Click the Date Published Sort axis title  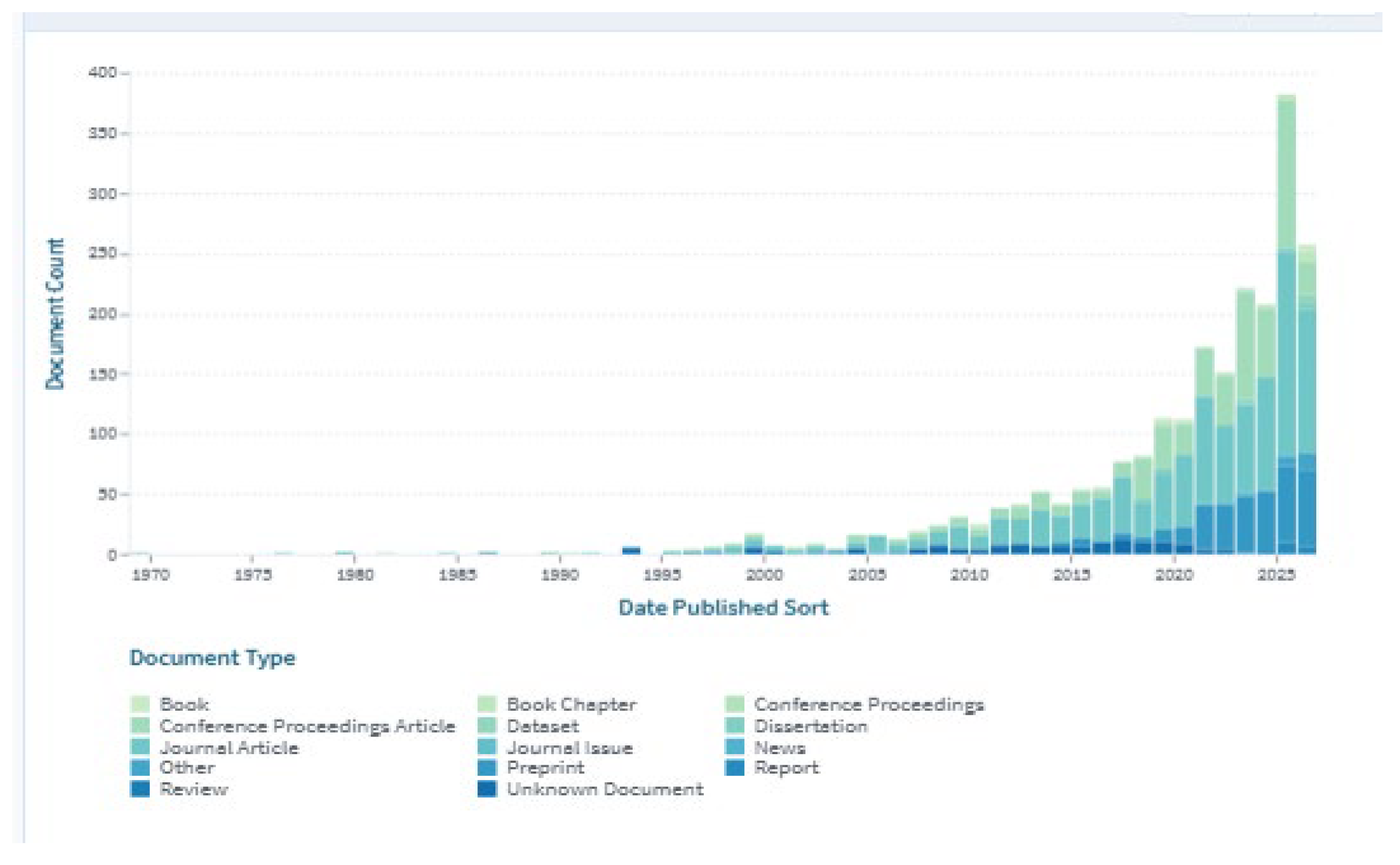tap(724, 608)
